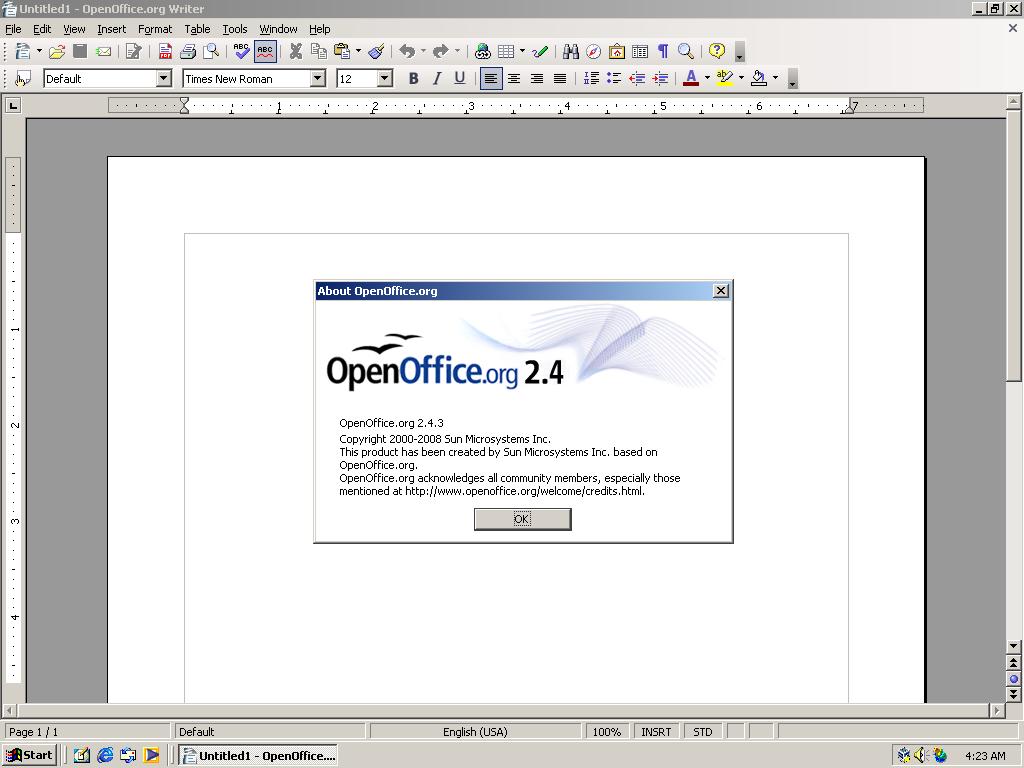Open Styles and Formatting icon

23,79
